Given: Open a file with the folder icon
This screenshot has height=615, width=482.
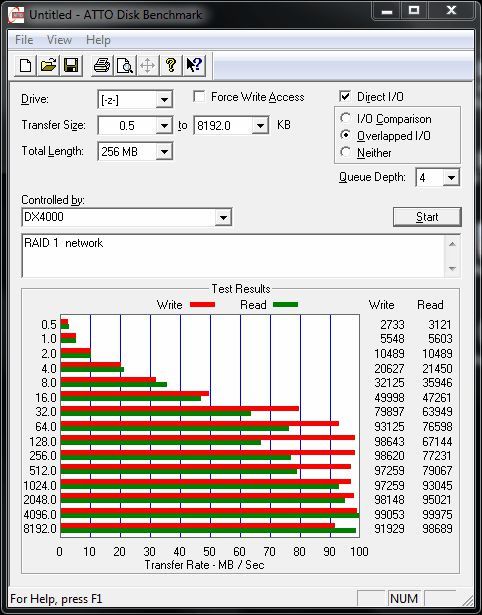Looking at the screenshot, I should tap(48, 65).
